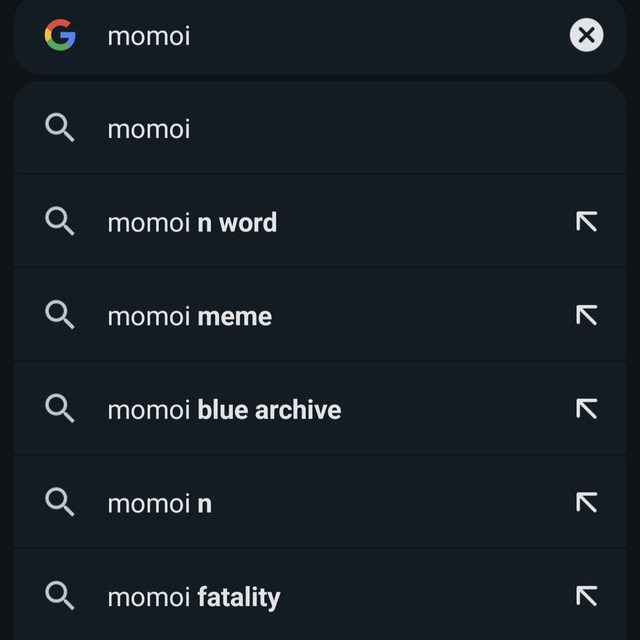Choose the 'momoi n word' suggestion

click(320, 222)
